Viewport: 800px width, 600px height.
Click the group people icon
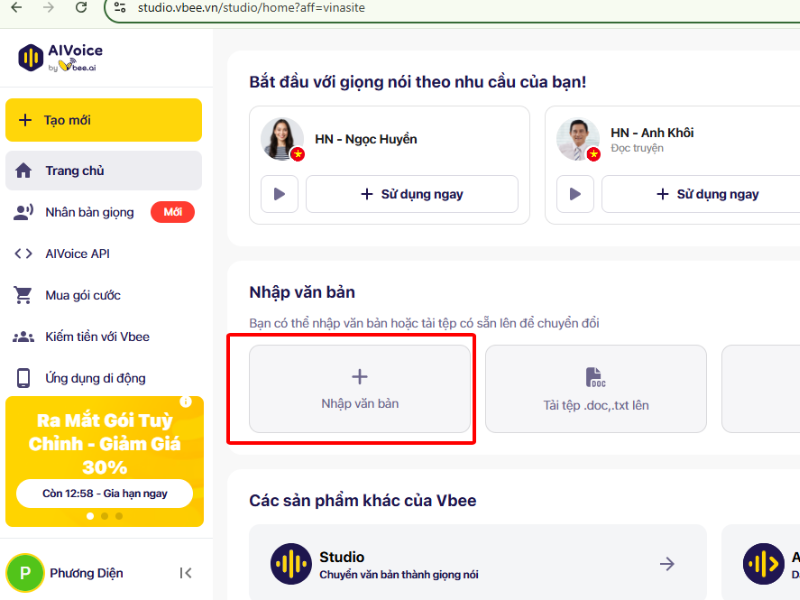point(23,337)
